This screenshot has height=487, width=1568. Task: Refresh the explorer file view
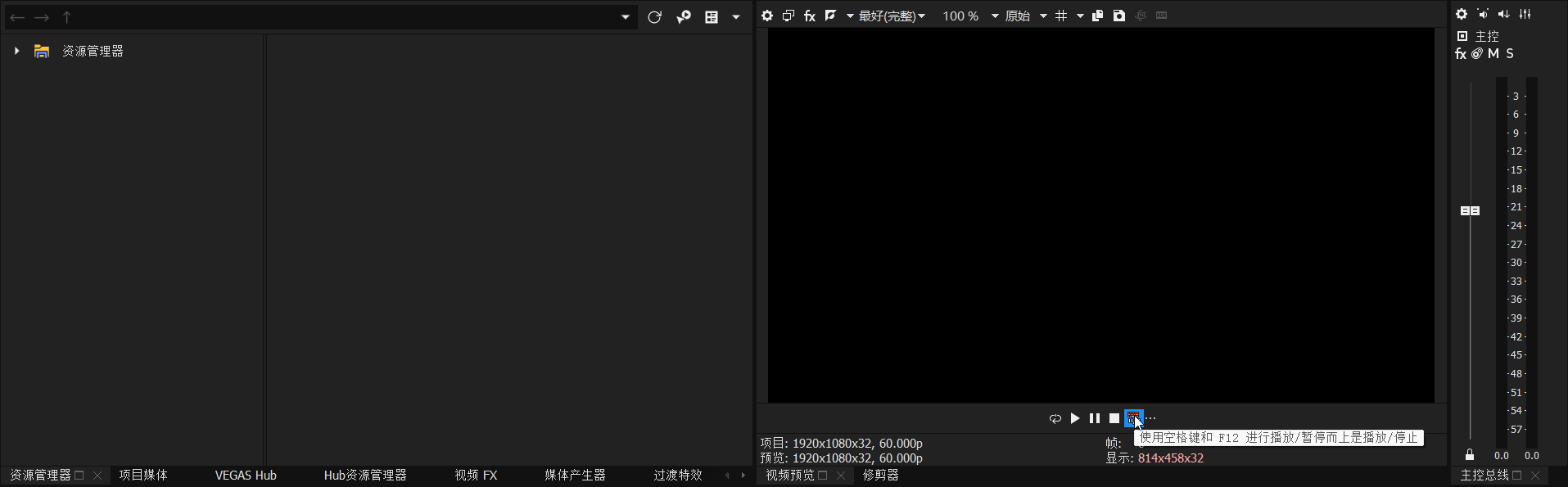[654, 17]
